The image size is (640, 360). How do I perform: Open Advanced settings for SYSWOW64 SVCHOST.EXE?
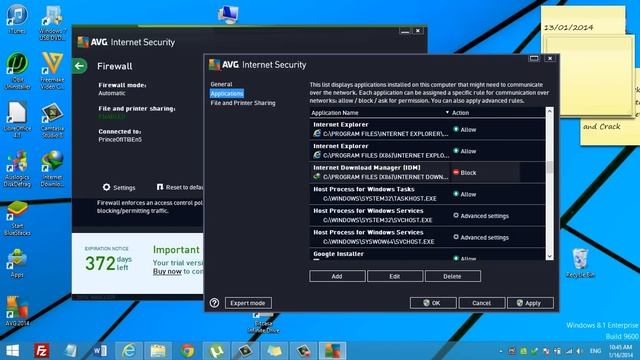(482, 237)
